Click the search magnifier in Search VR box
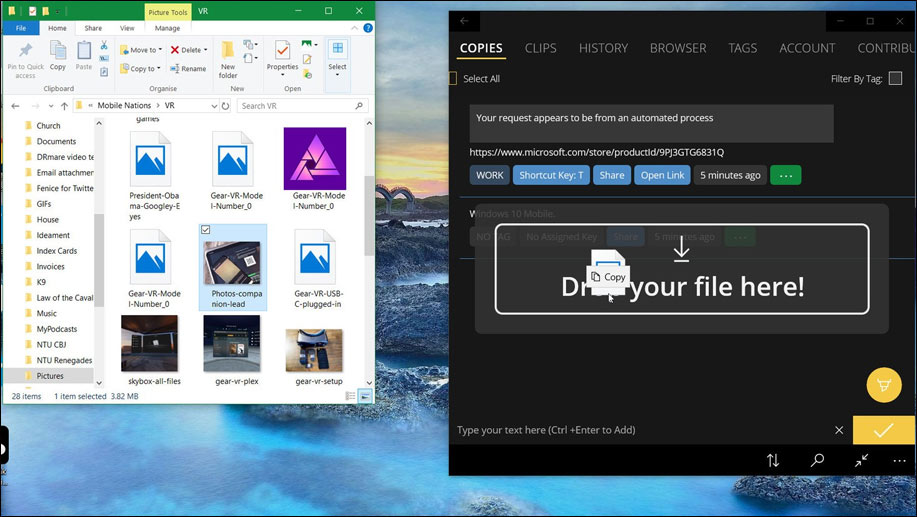The height and width of the screenshot is (517, 917). click(359, 106)
